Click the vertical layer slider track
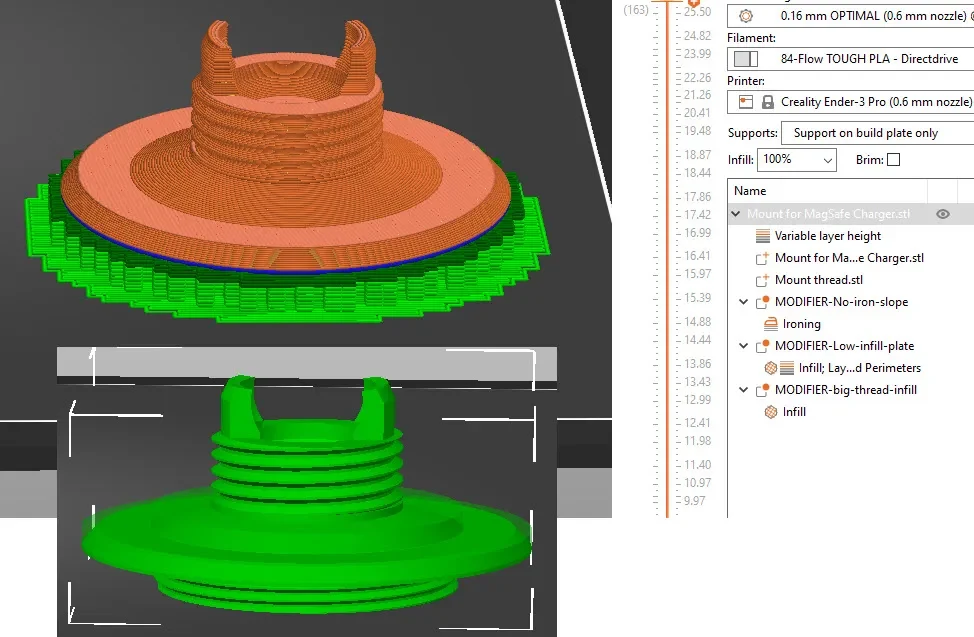Image resolution: width=974 pixels, height=637 pixels. [668, 261]
